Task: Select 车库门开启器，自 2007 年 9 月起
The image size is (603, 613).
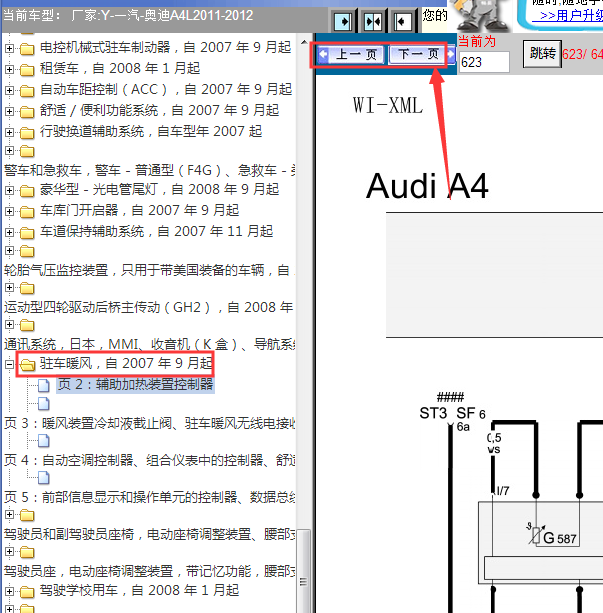Action: pos(139,210)
